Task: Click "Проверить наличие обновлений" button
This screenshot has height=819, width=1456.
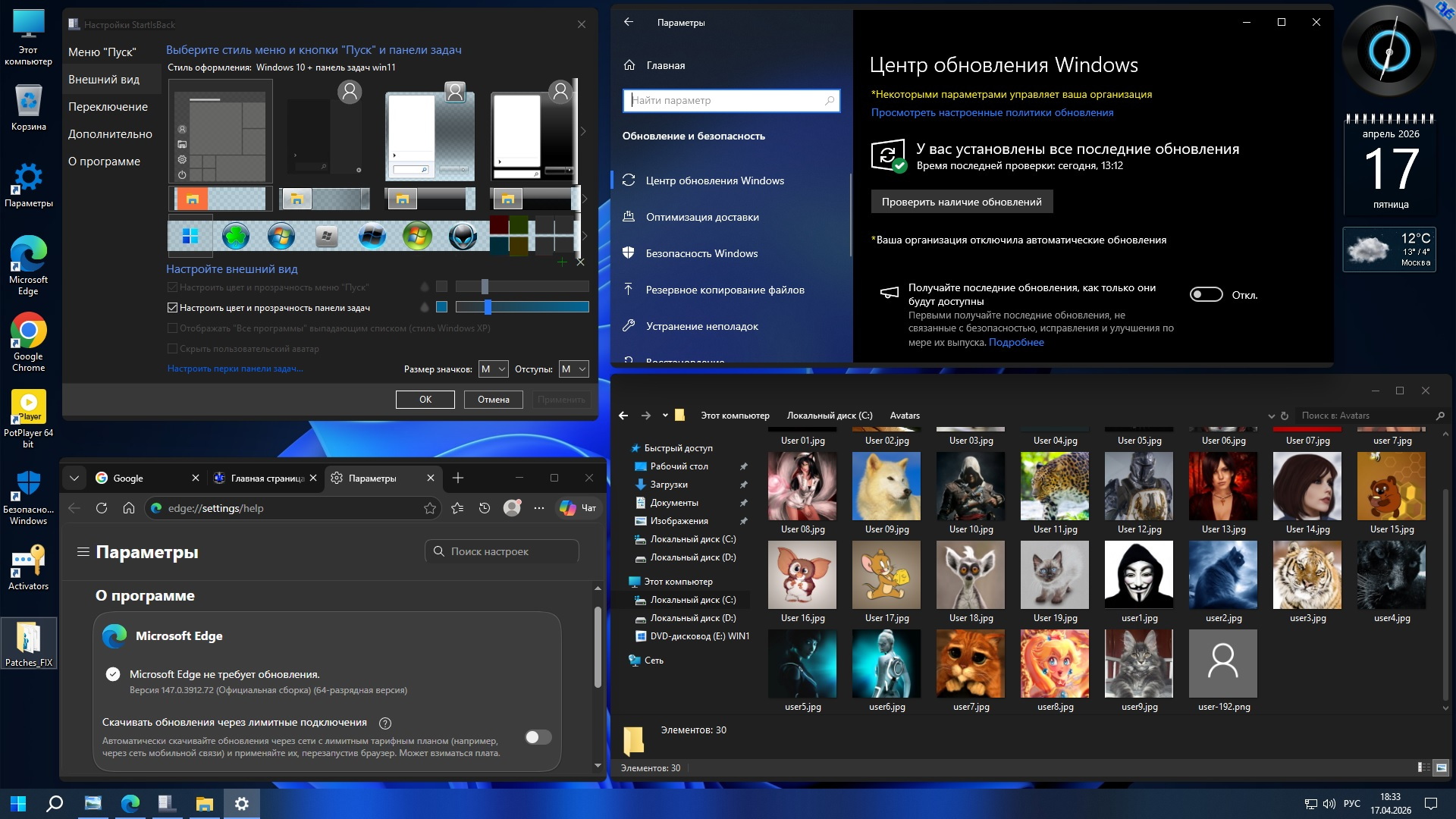Action: click(962, 202)
